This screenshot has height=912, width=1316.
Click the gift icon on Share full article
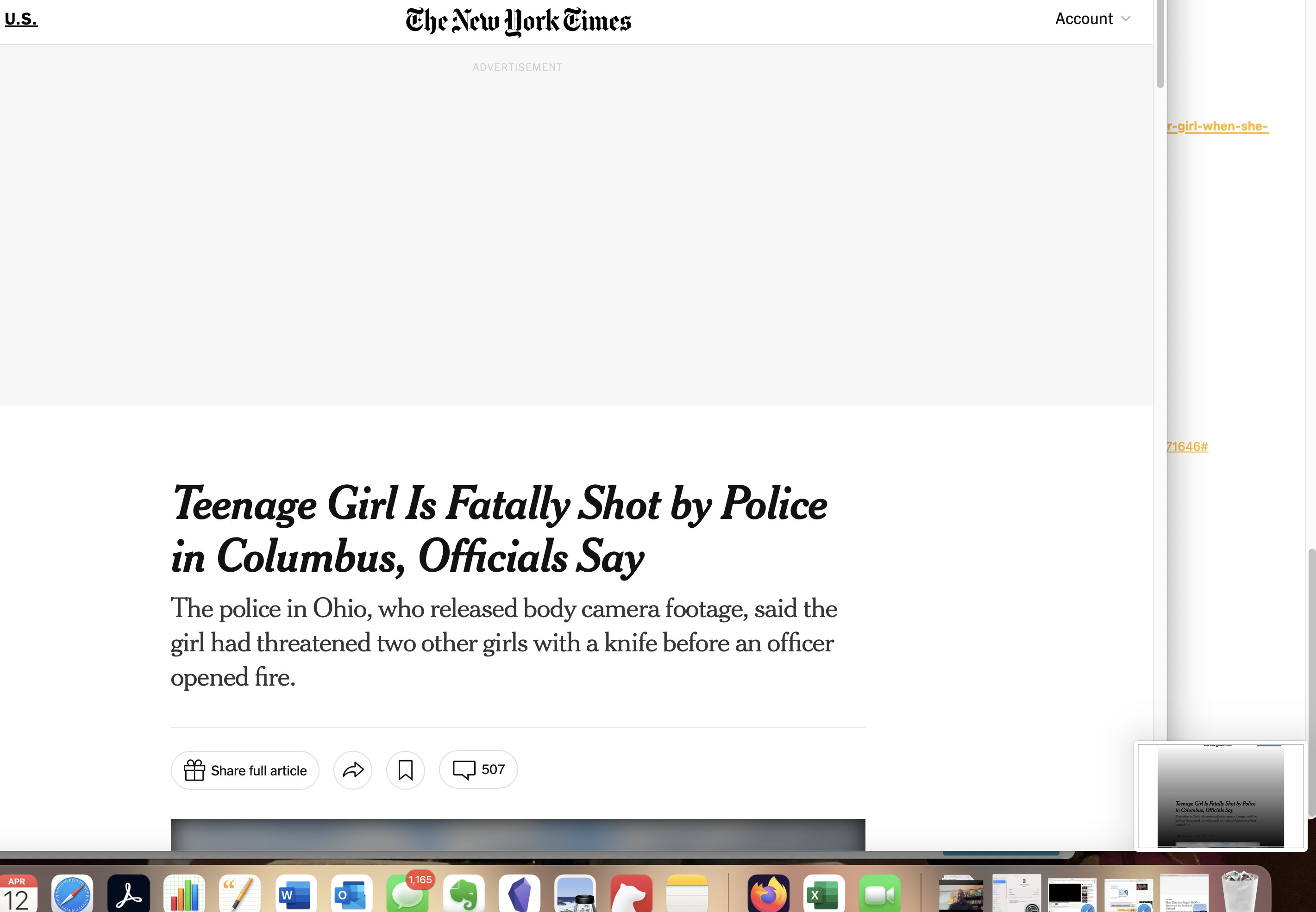(194, 770)
